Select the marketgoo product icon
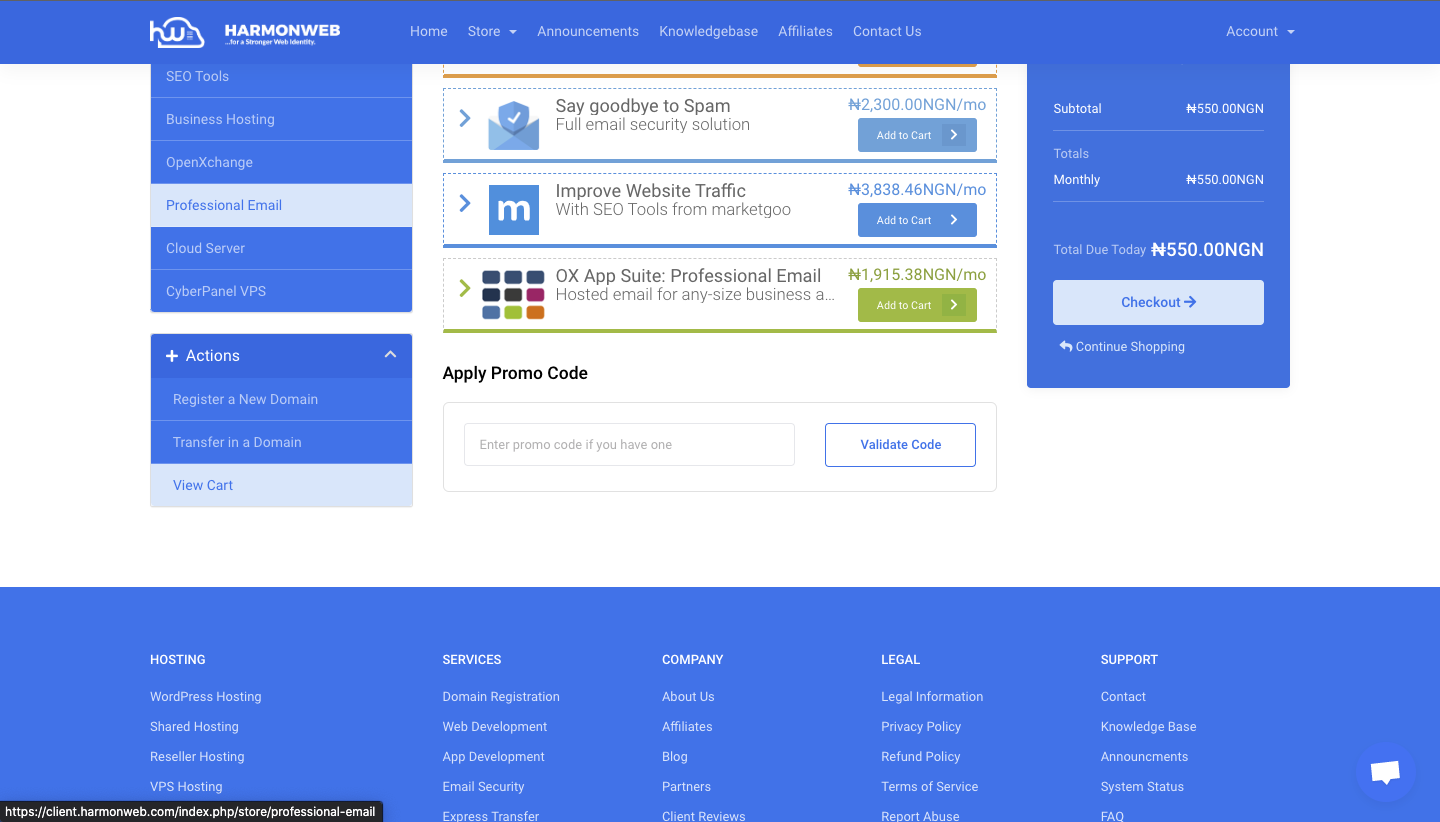The width and height of the screenshot is (1440, 822). tap(513, 209)
